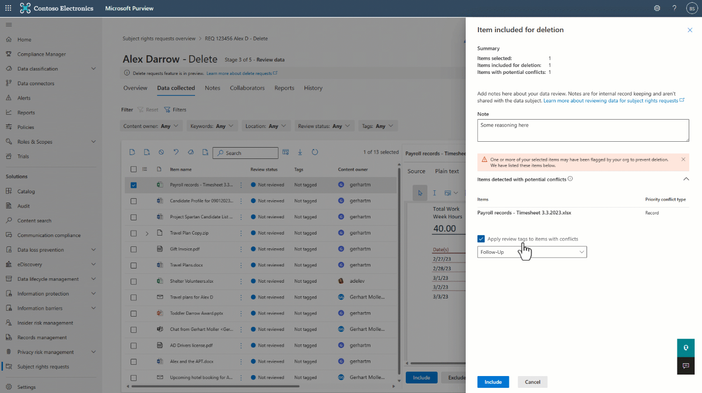
Task: Click the column options icon beside search
Action: (x=286, y=153)
